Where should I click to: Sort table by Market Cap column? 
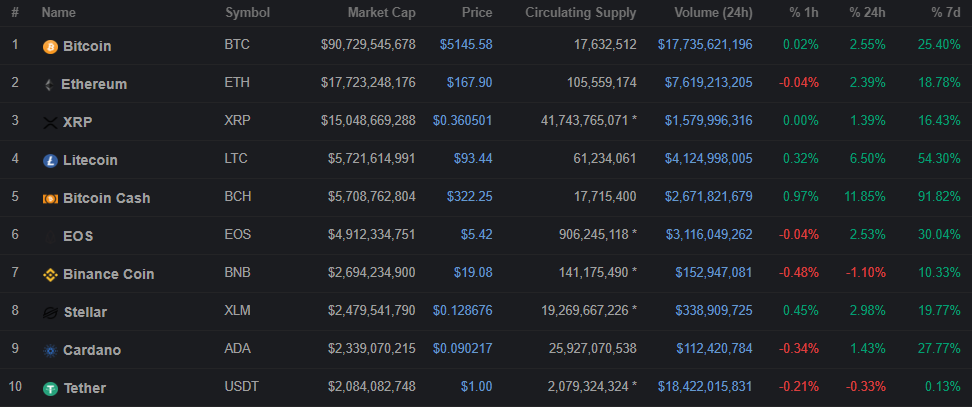pyautogui.click(x=381, y=13)
